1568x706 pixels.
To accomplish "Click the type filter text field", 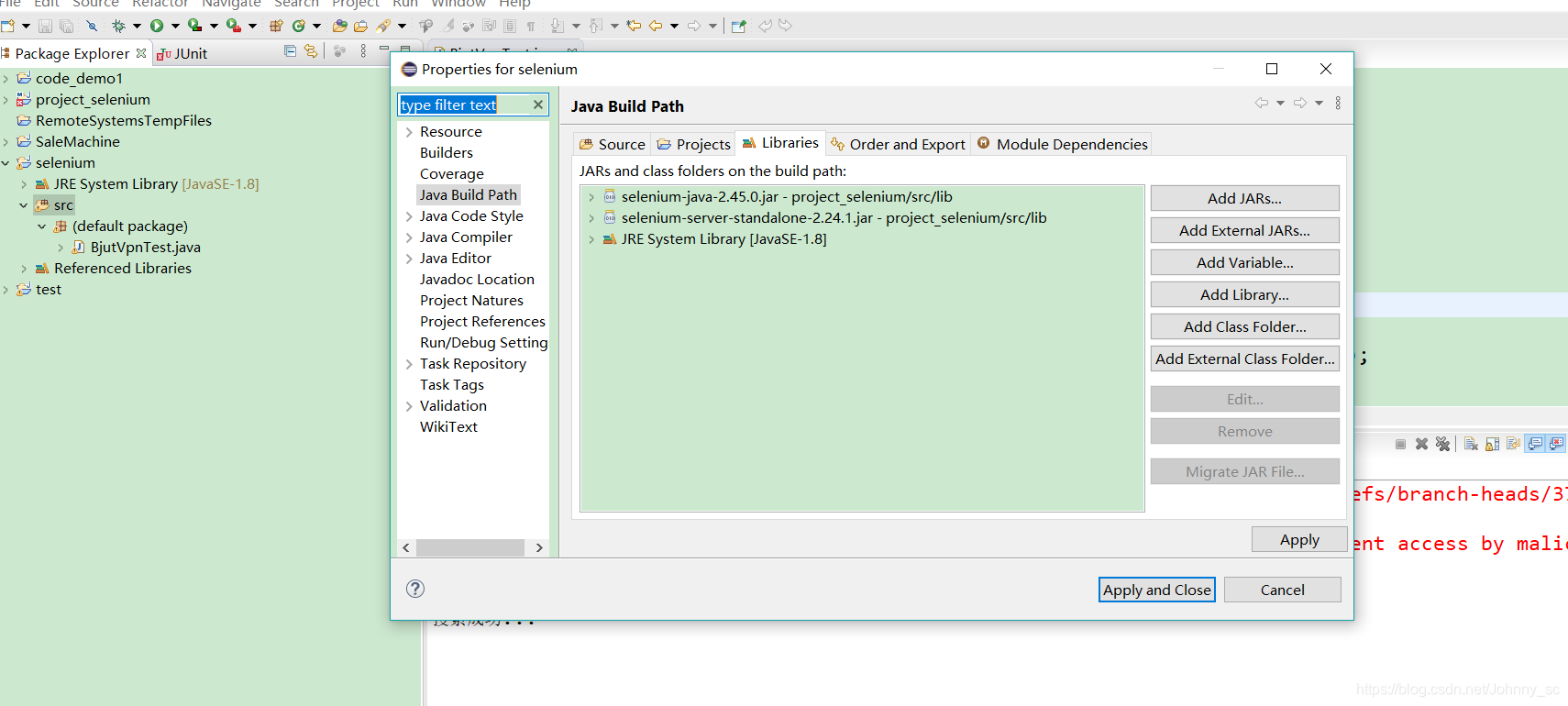I will pyautogui.click(x=466, y=105).
